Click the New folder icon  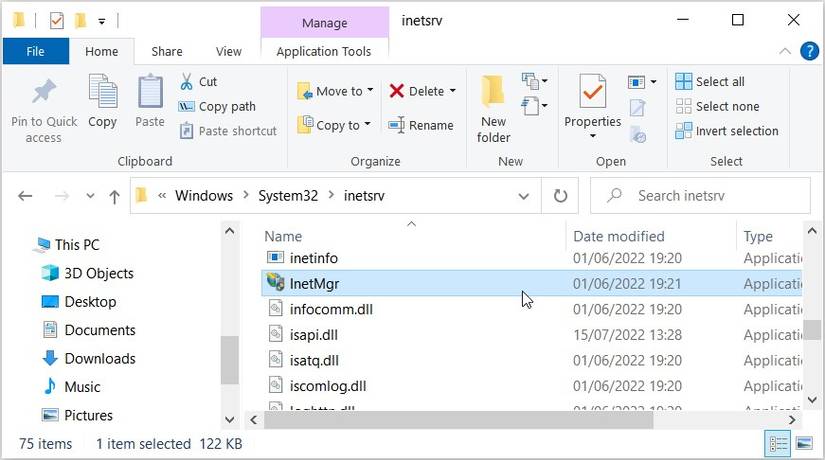[493, 90]
